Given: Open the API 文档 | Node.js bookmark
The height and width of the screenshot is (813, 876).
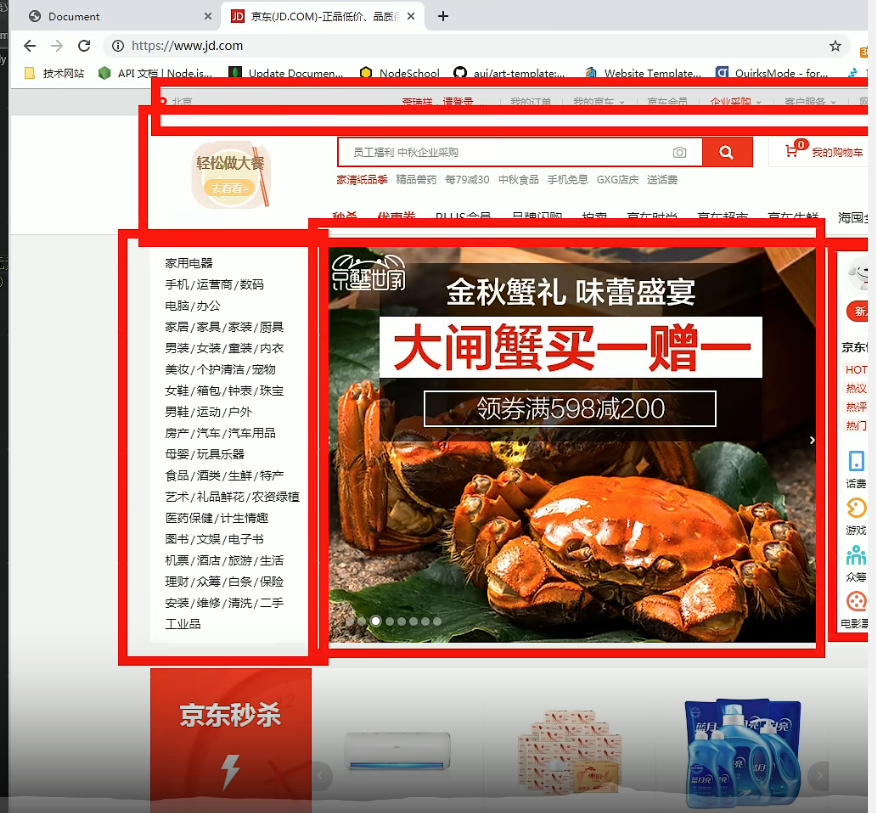Looking at the screenshot, I should [x=155, y=73].
